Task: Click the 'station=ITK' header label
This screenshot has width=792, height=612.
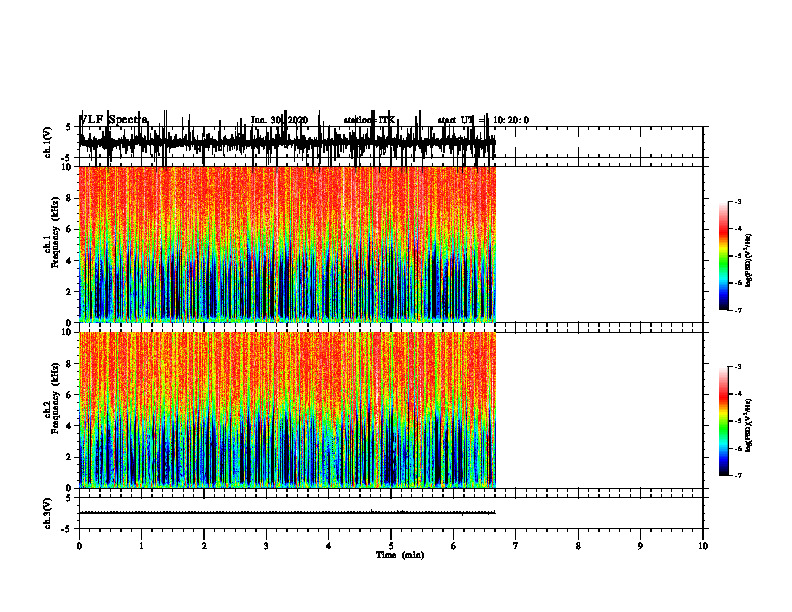Action: click(369, 120)
